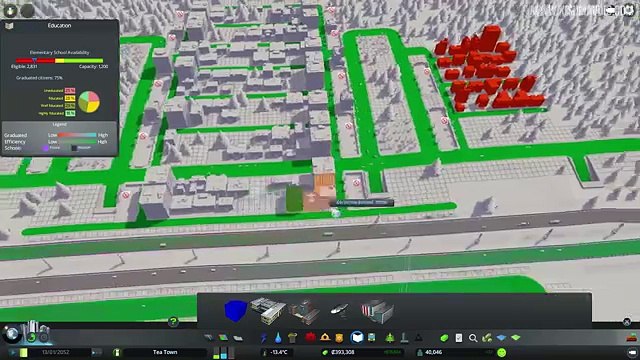Select the satellite dish building thumbnail
Viewport: 640px width, 360px height.
[x=339, y=310]
